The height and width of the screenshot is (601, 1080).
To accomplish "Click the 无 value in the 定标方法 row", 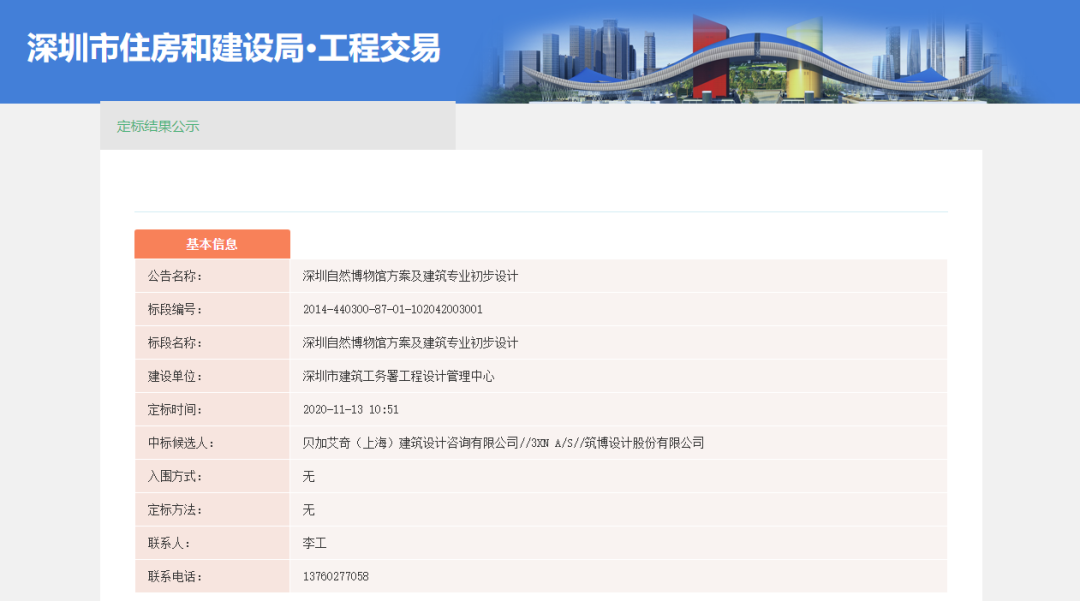I will click(x=309, y=510).
